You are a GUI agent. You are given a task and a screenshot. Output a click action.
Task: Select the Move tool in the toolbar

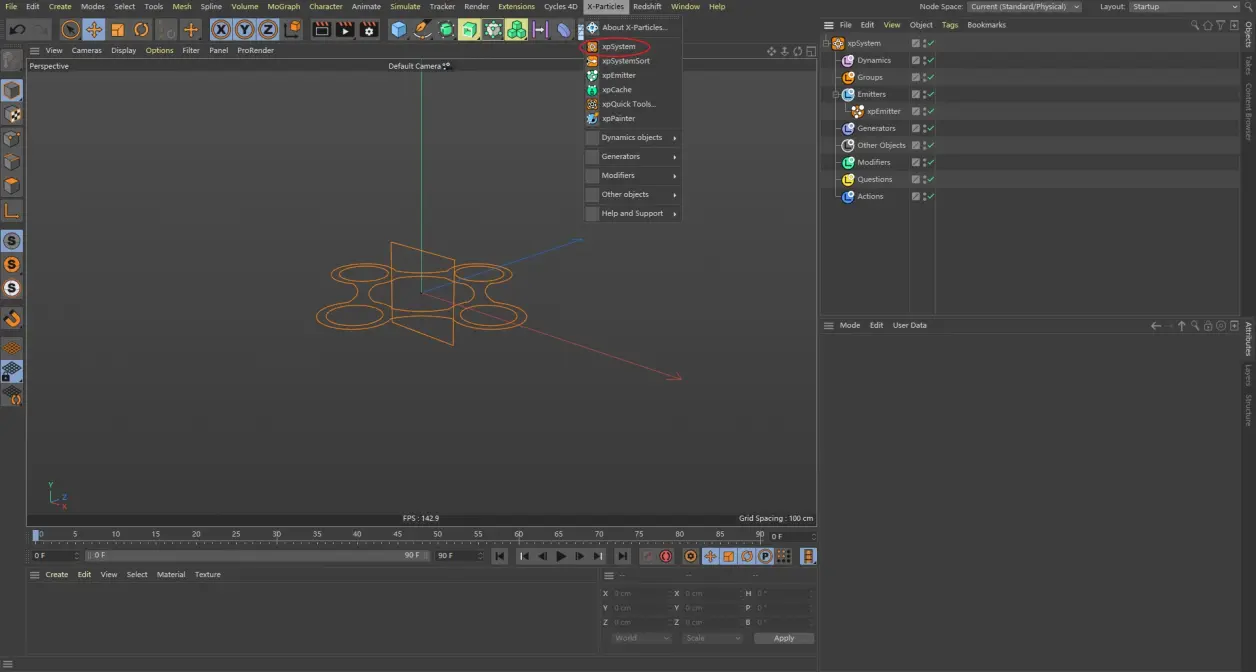[x=93, y=30]
